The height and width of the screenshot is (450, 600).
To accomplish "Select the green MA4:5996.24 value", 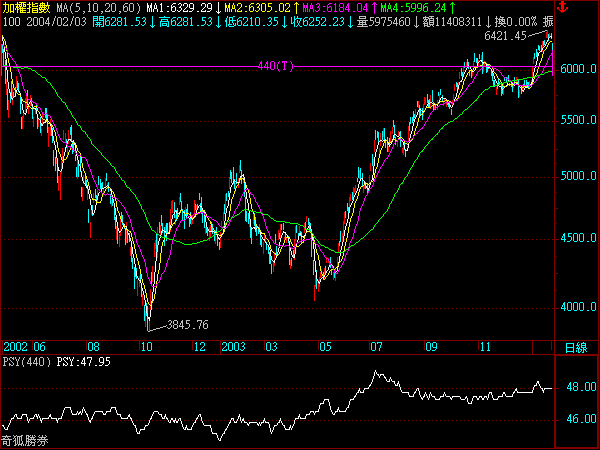I will point(413,8).
